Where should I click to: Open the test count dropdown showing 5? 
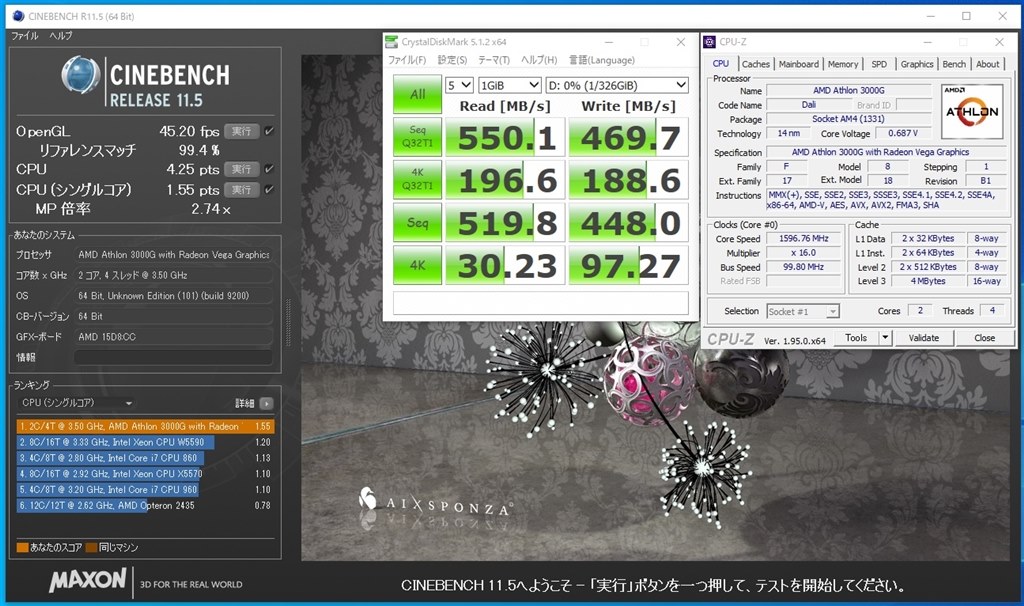459,86
